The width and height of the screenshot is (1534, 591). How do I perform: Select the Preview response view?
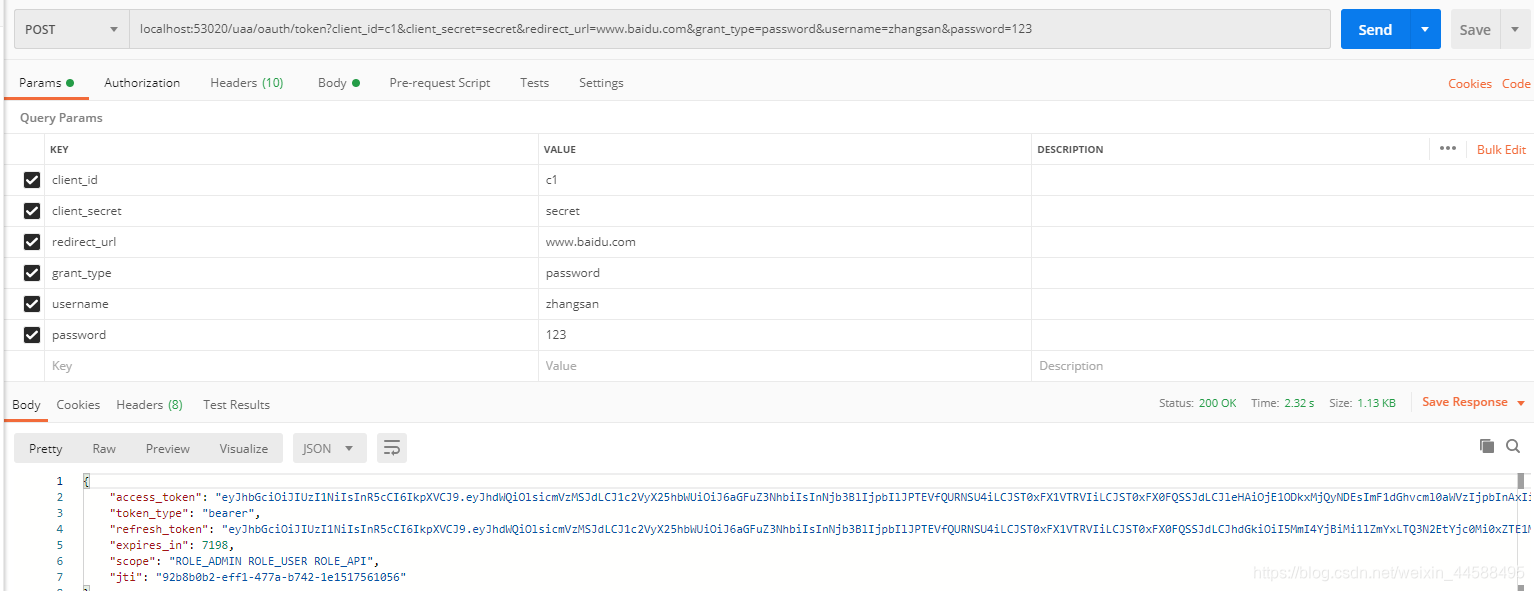pyautogui.click(x=168, y=448)
